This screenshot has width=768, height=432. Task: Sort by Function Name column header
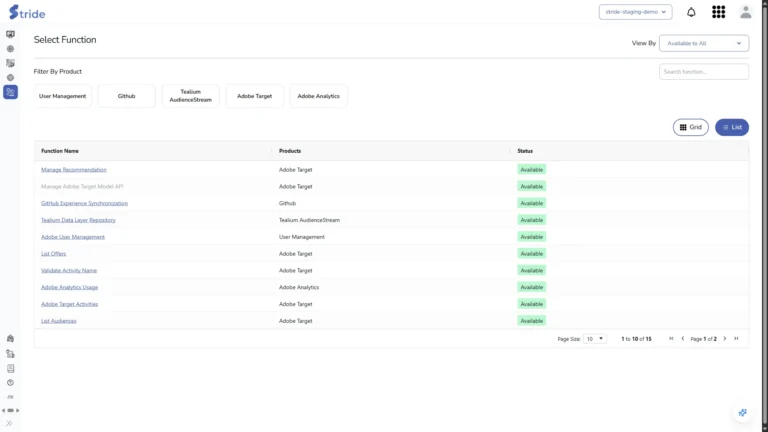click(x=60, y=151)
